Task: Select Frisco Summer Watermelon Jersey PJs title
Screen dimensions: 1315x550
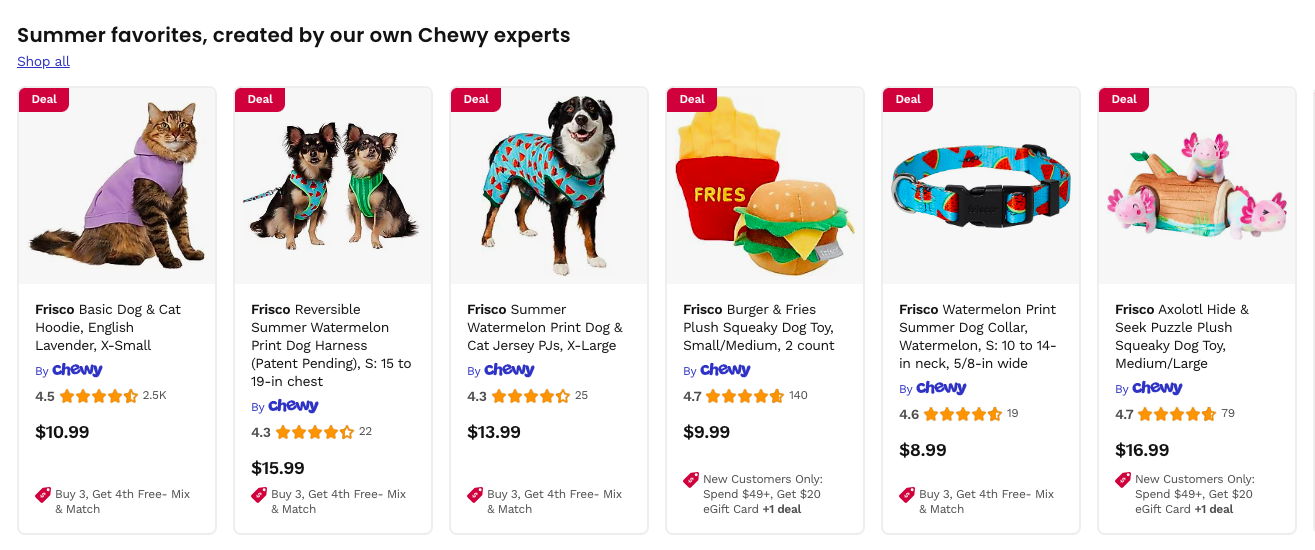Action: coord(545,327)
